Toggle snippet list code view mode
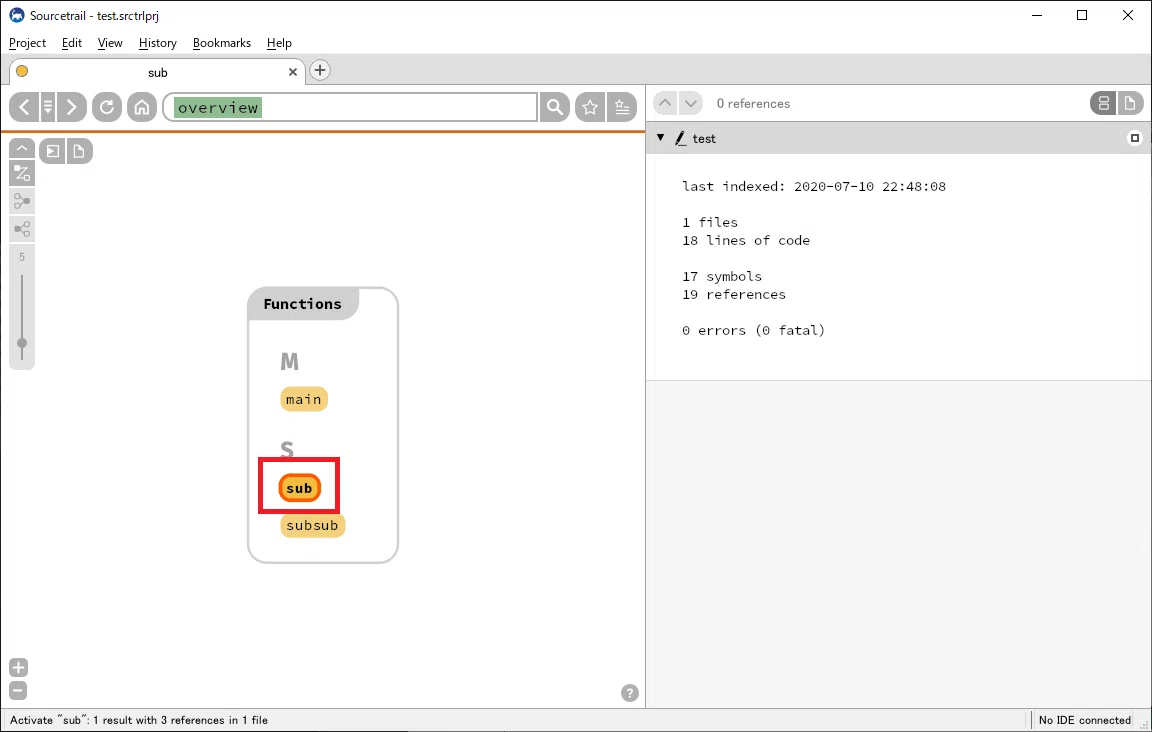 tap(1103, 104)
